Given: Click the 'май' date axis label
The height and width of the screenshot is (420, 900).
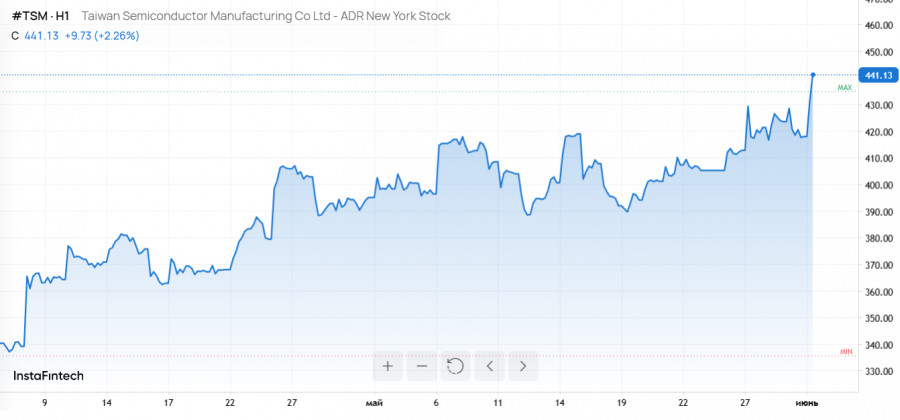Looking at the screenshot, I should click(x=374, y=403).
